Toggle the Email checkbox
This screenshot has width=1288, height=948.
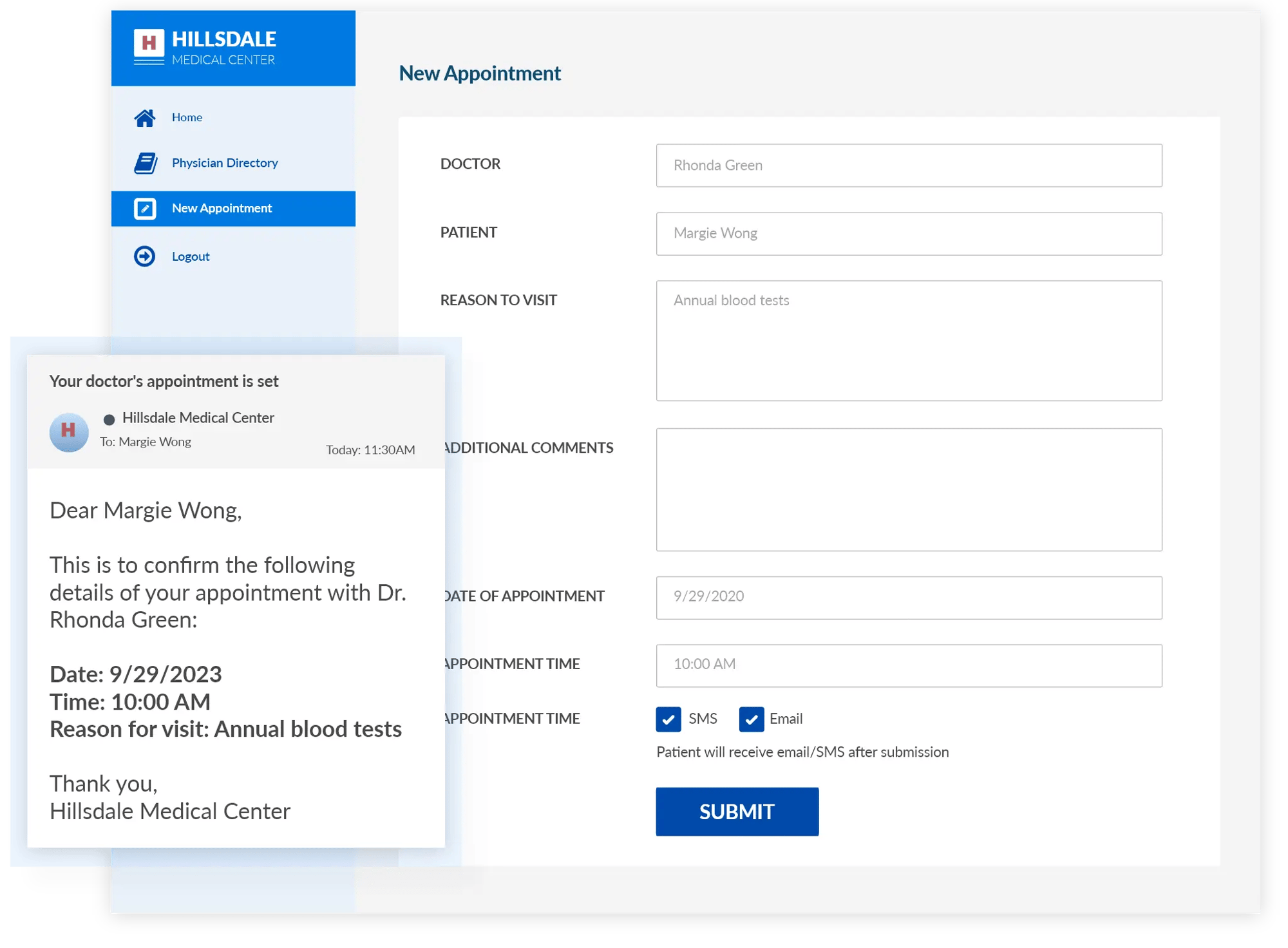752,719
